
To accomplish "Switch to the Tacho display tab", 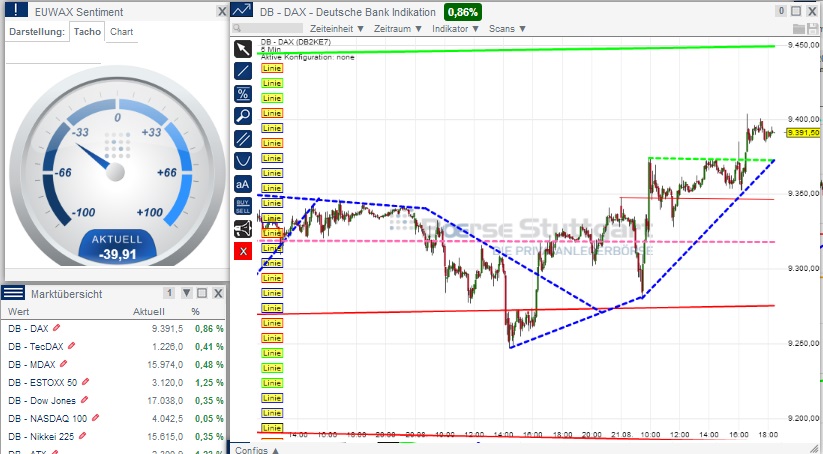I will click(87, 31).
